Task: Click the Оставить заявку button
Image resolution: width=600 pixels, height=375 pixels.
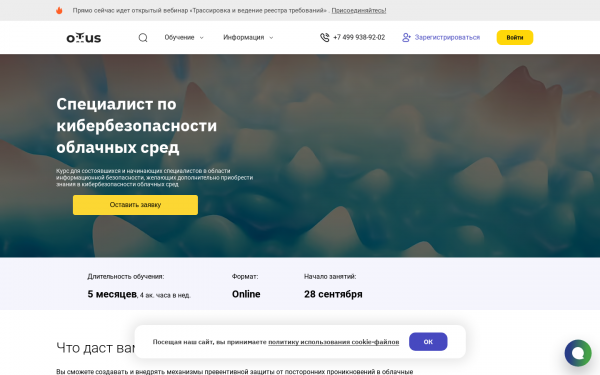Action: 135,205
